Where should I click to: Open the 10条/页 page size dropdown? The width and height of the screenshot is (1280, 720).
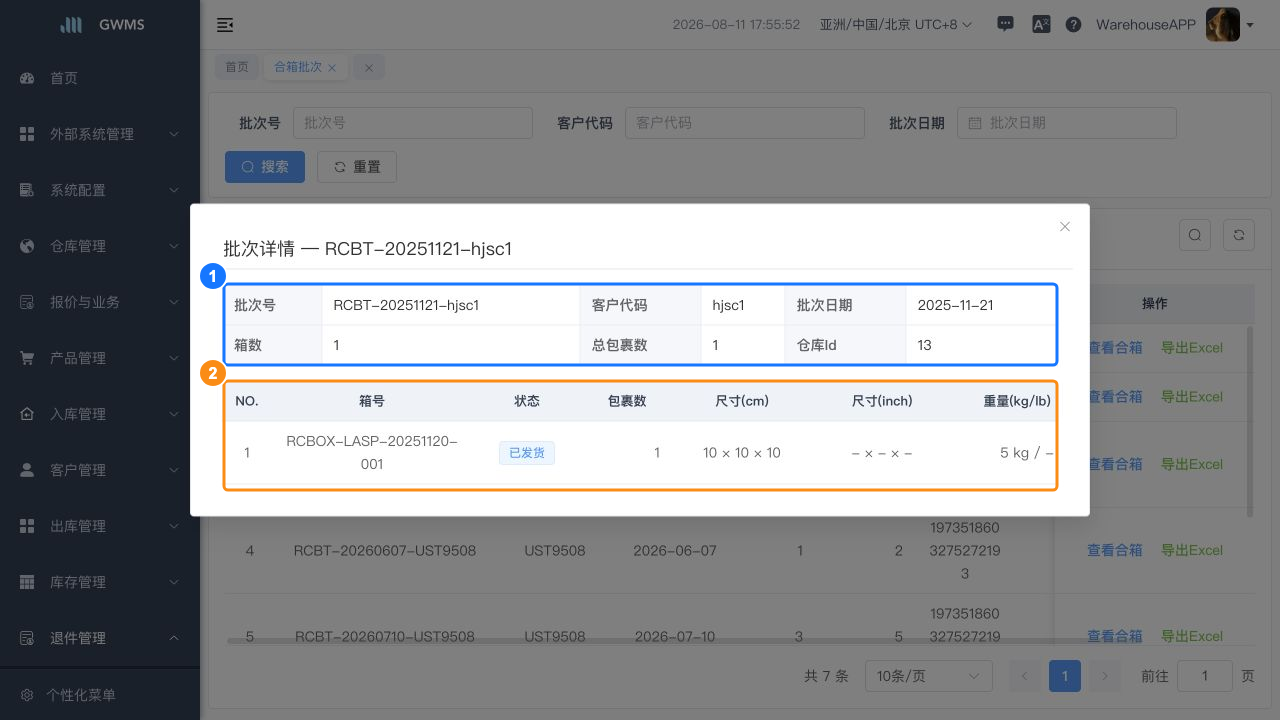(928, 676)
